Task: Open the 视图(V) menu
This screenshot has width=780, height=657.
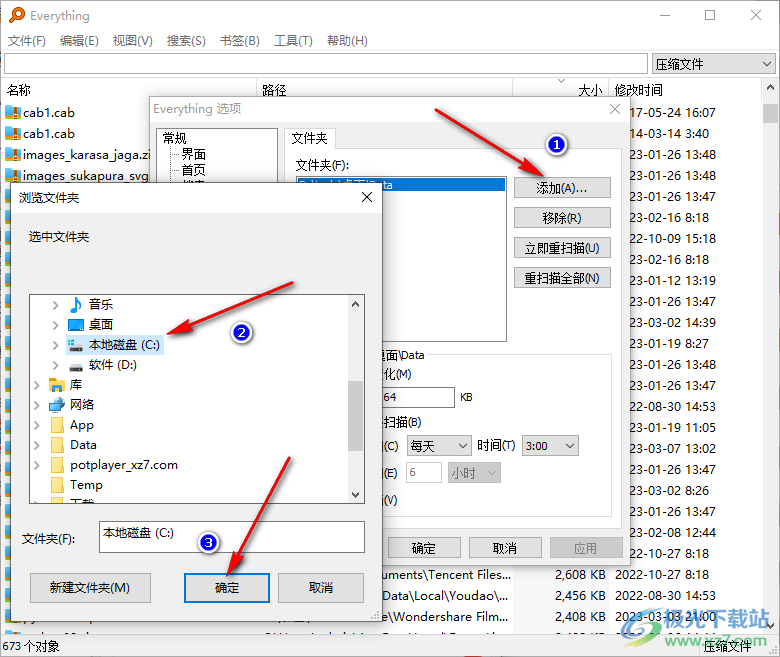Action: tap(132, 40)
